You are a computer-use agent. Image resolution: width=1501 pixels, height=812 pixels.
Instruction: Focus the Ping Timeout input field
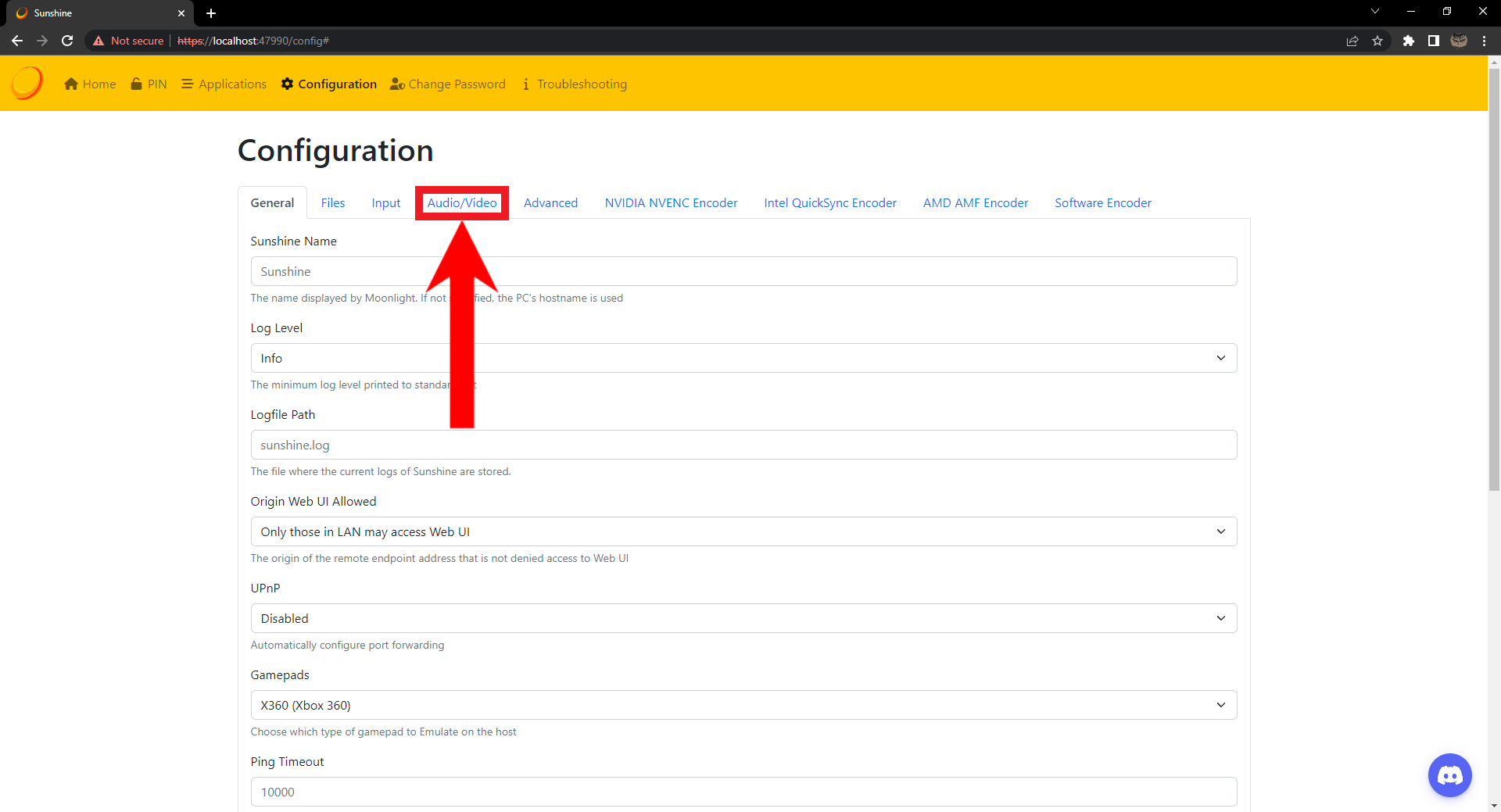pos(743,792)
